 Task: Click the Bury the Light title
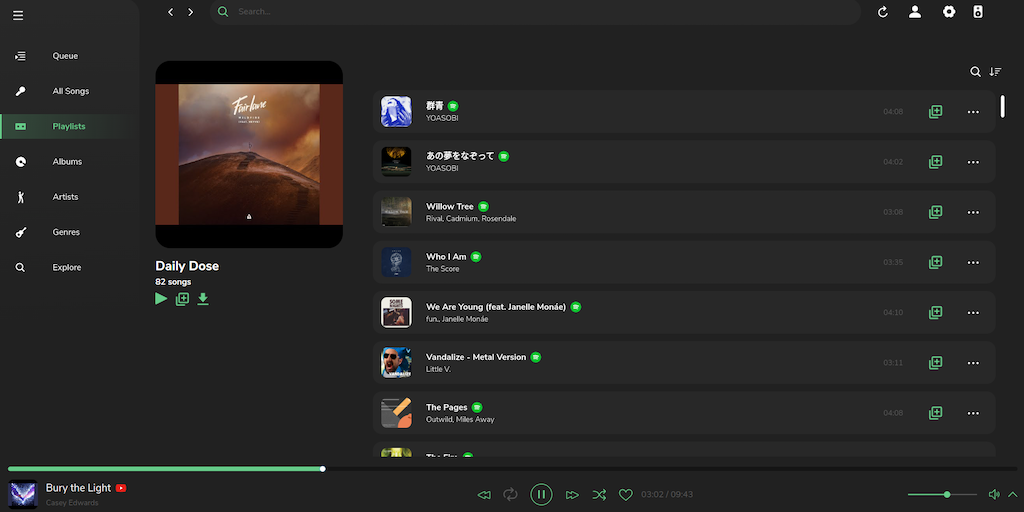pyautogui.click(x=78, y=488)
